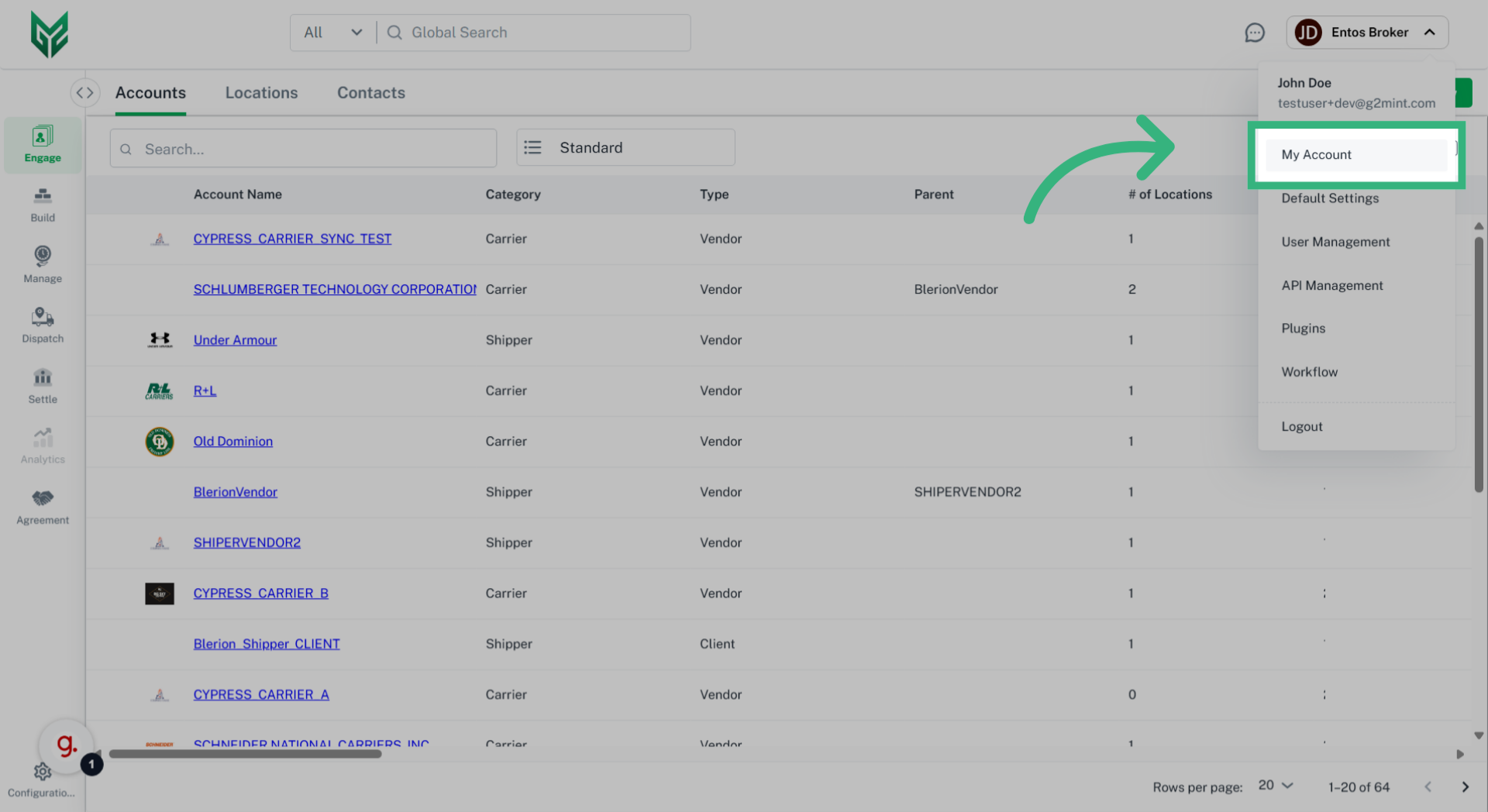Click the horizontal table scrollbar
The width and height of the screenshot is (1488, 812).
(245, 754)
